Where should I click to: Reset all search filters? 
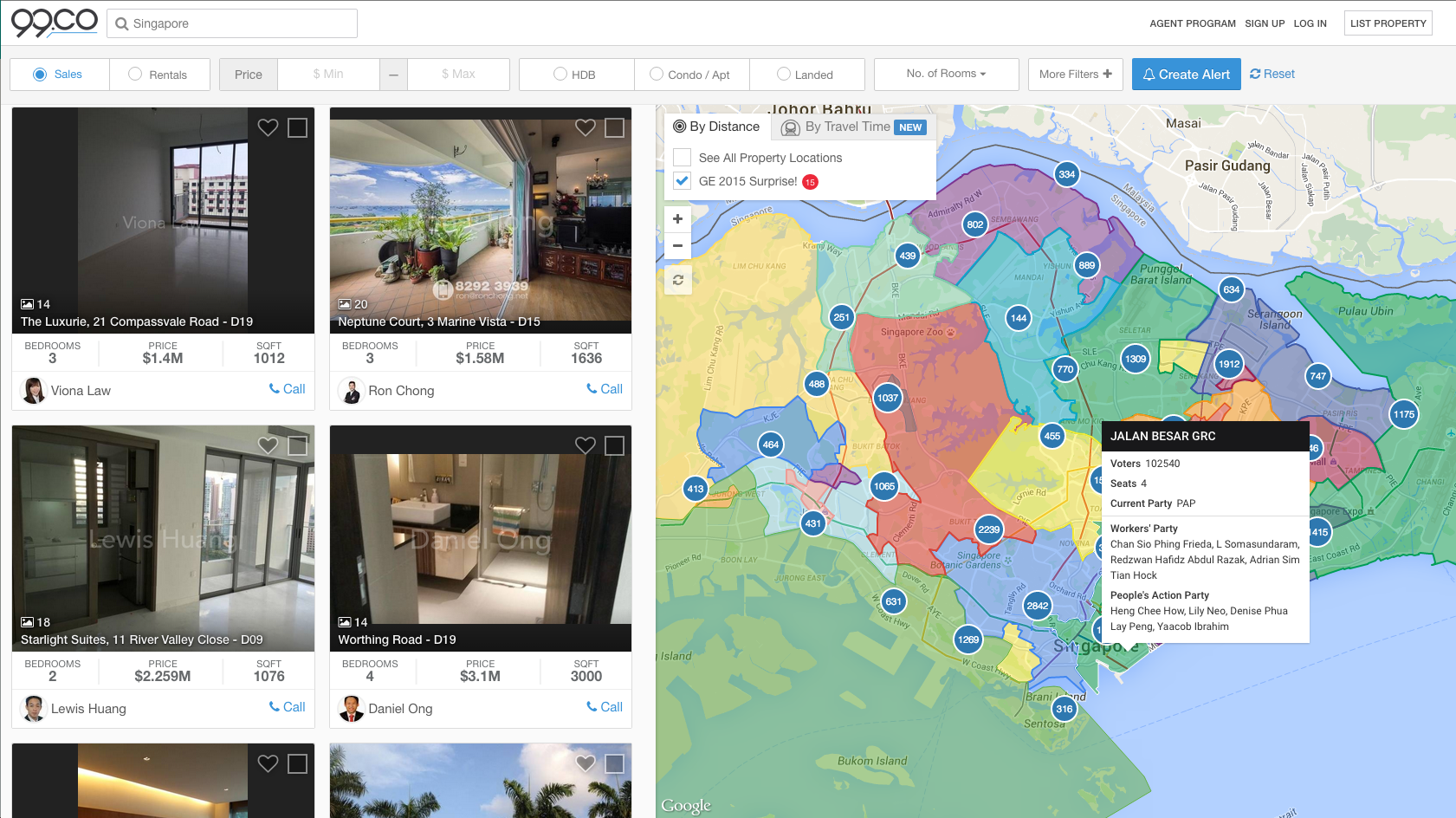click(1272, 75)
